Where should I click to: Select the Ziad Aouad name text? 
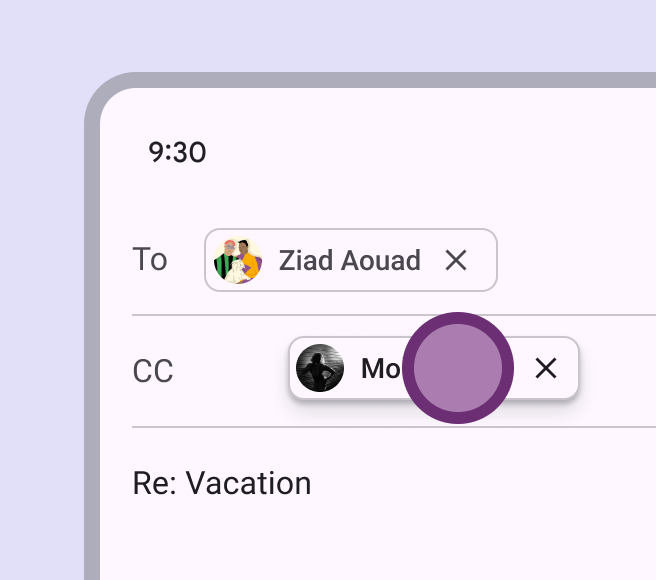coord(349,260)
